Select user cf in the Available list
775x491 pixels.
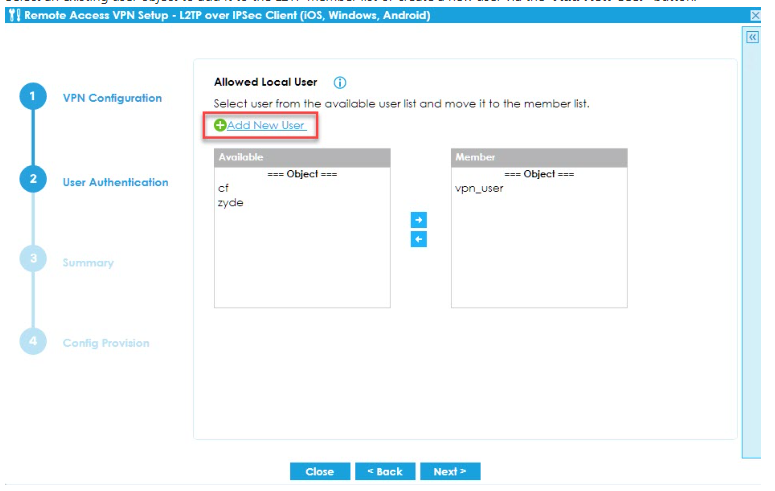click(223, 188)
